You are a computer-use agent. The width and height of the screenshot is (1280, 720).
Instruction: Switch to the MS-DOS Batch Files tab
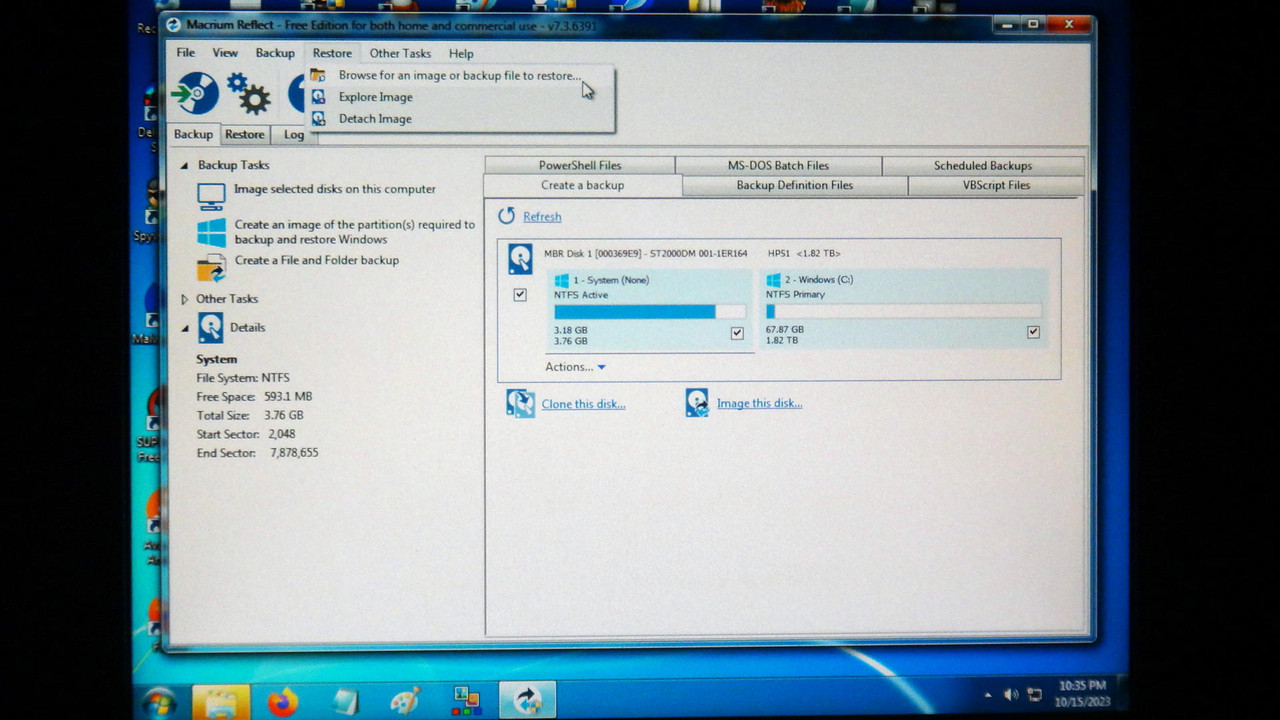[778, 165]
